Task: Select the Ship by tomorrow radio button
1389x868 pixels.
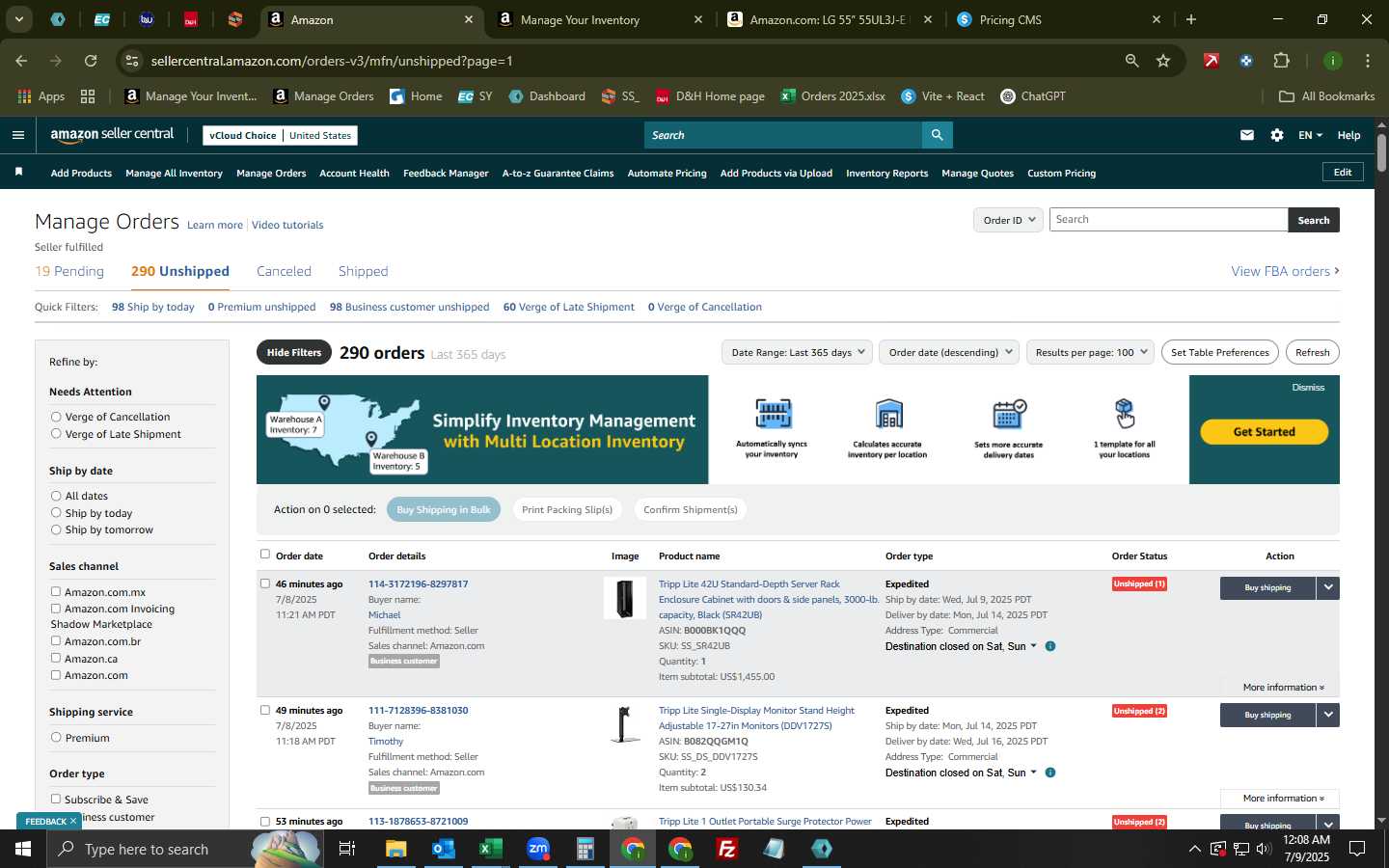Action: tap(56, 529)
